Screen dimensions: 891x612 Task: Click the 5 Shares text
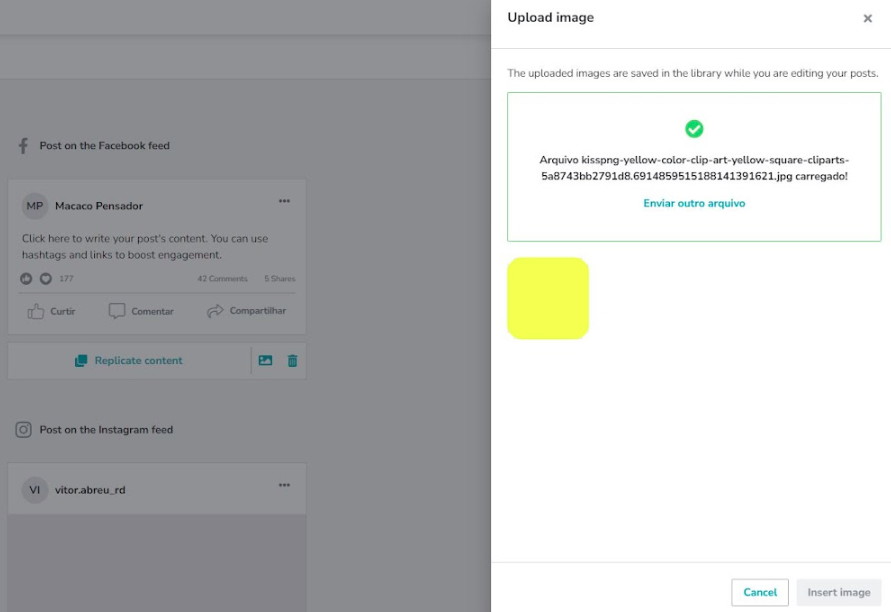pos(280,278)
